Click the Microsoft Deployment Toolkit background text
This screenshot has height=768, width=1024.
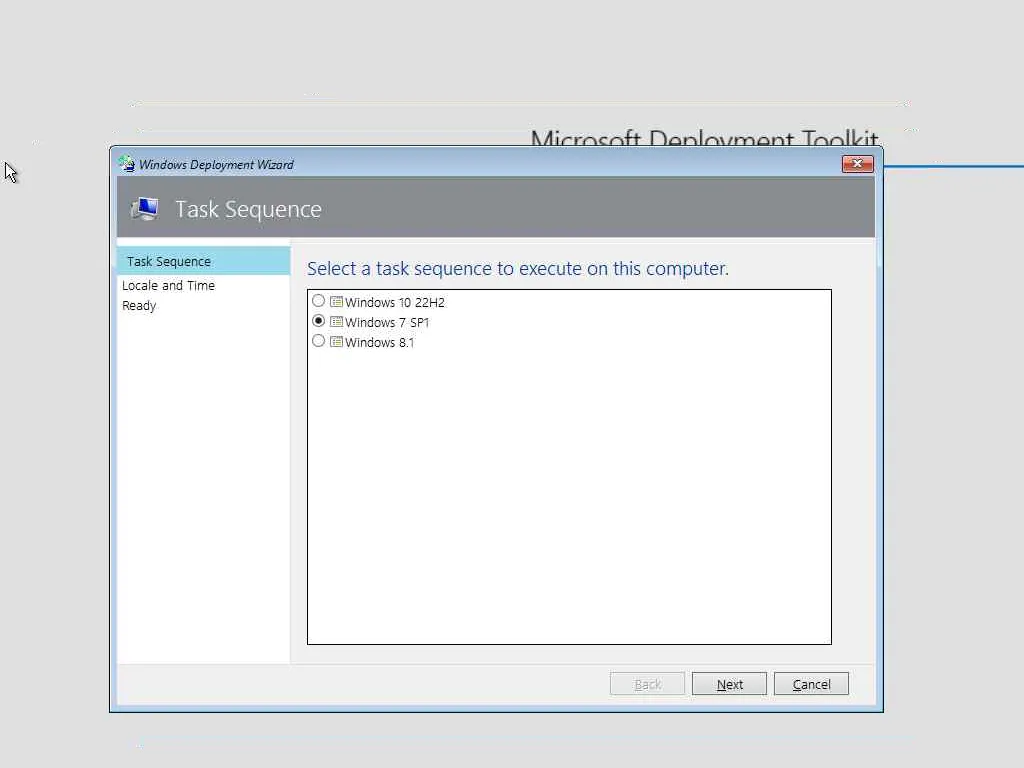(704, 137)
